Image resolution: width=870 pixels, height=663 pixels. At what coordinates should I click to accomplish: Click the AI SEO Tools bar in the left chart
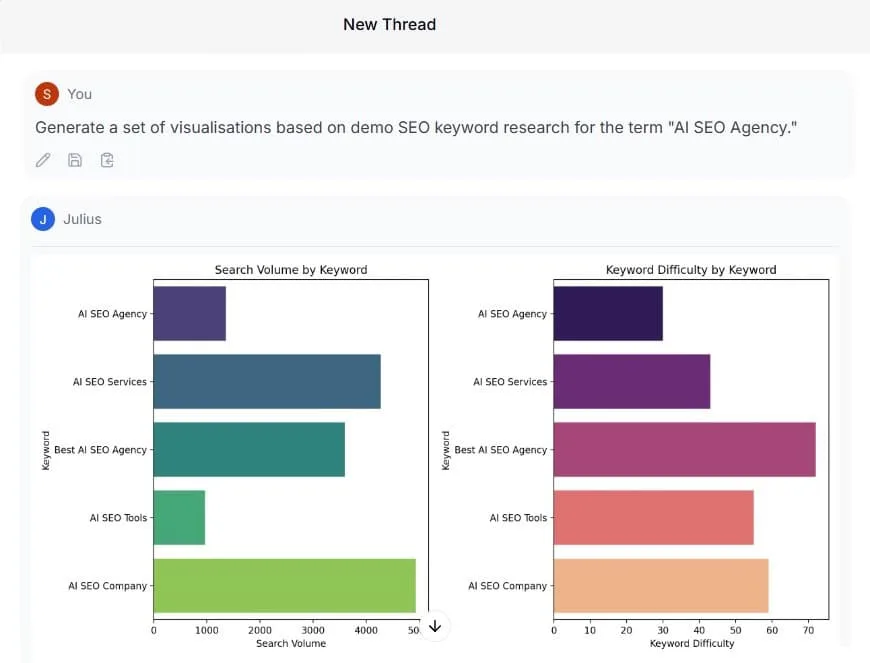pos(178,517)
